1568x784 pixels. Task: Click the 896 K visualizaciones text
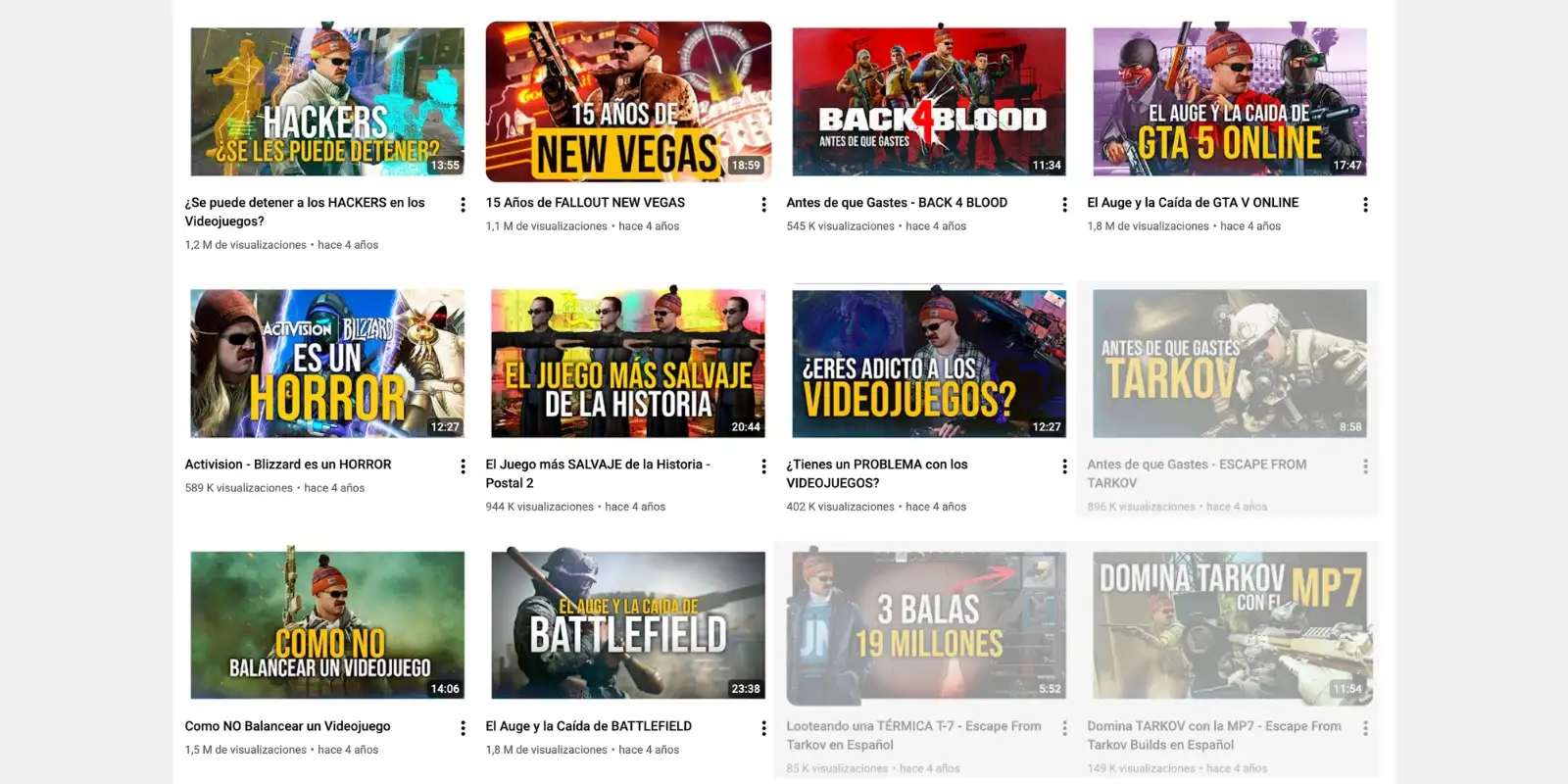tap(1142, 507)
